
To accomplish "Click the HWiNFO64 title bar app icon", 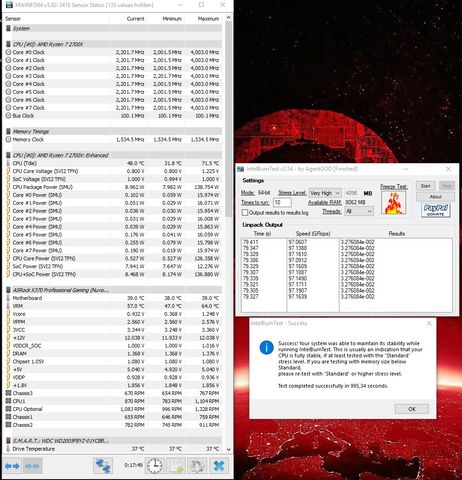I will (x=9, y=5).
